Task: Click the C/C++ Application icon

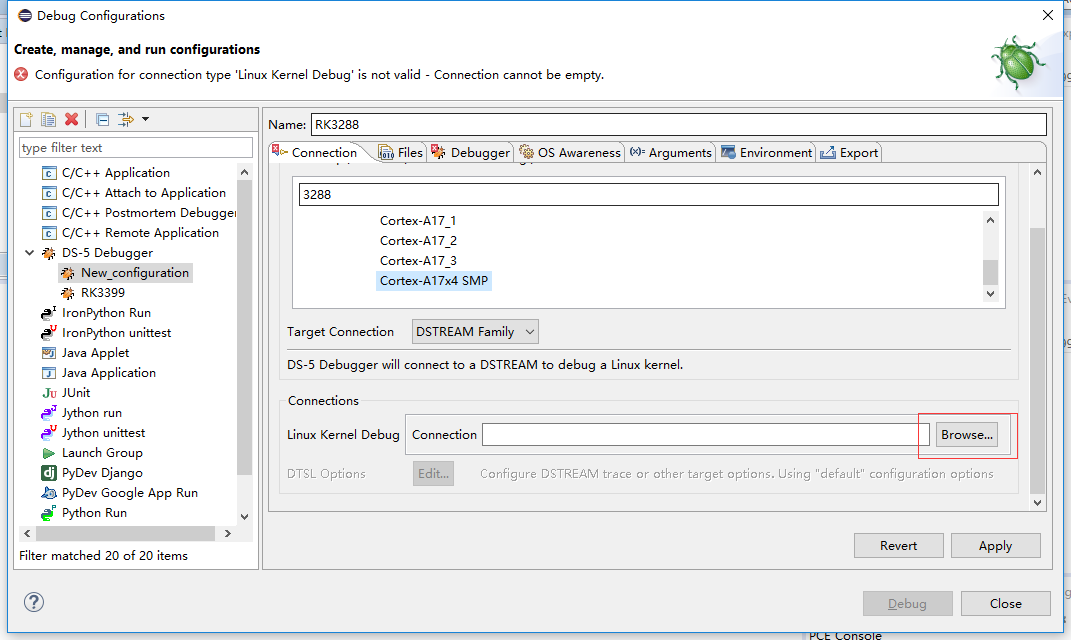Action: pyautogui.click(x=48, y=173)
